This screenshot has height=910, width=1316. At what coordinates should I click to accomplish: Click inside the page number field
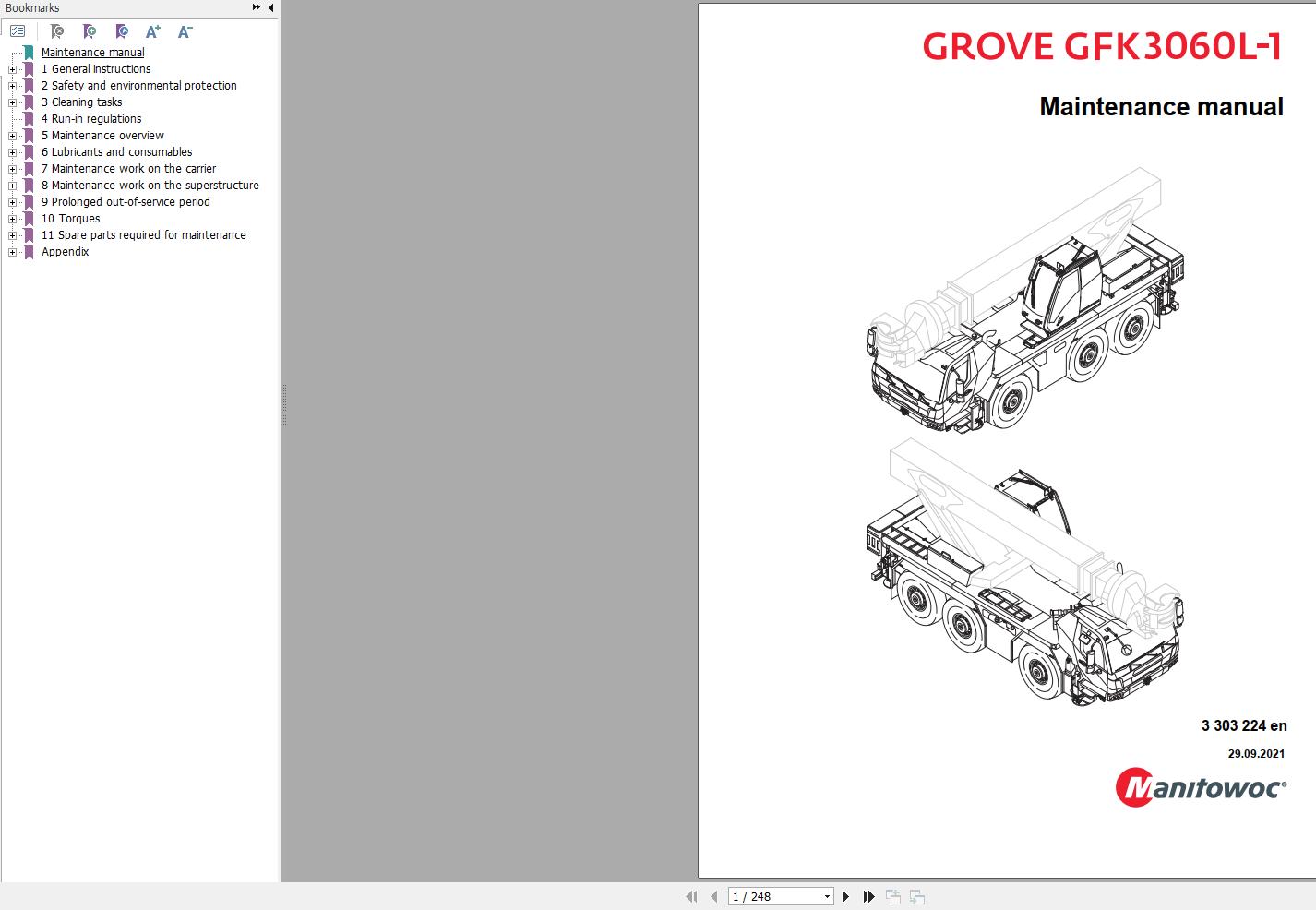tap(766, 896)
